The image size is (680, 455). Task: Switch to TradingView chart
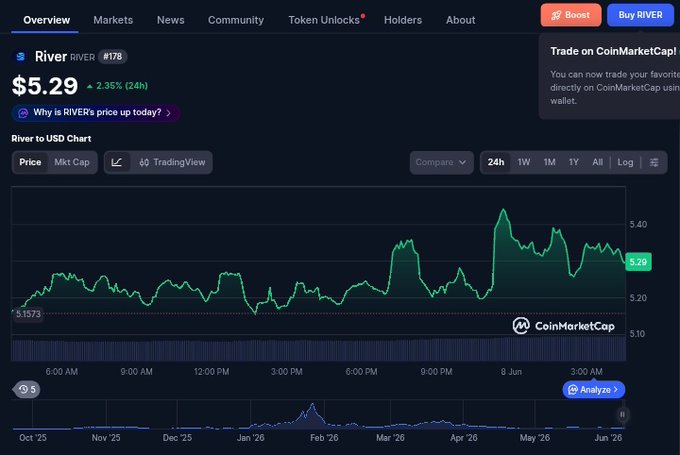tap(172, 162)
